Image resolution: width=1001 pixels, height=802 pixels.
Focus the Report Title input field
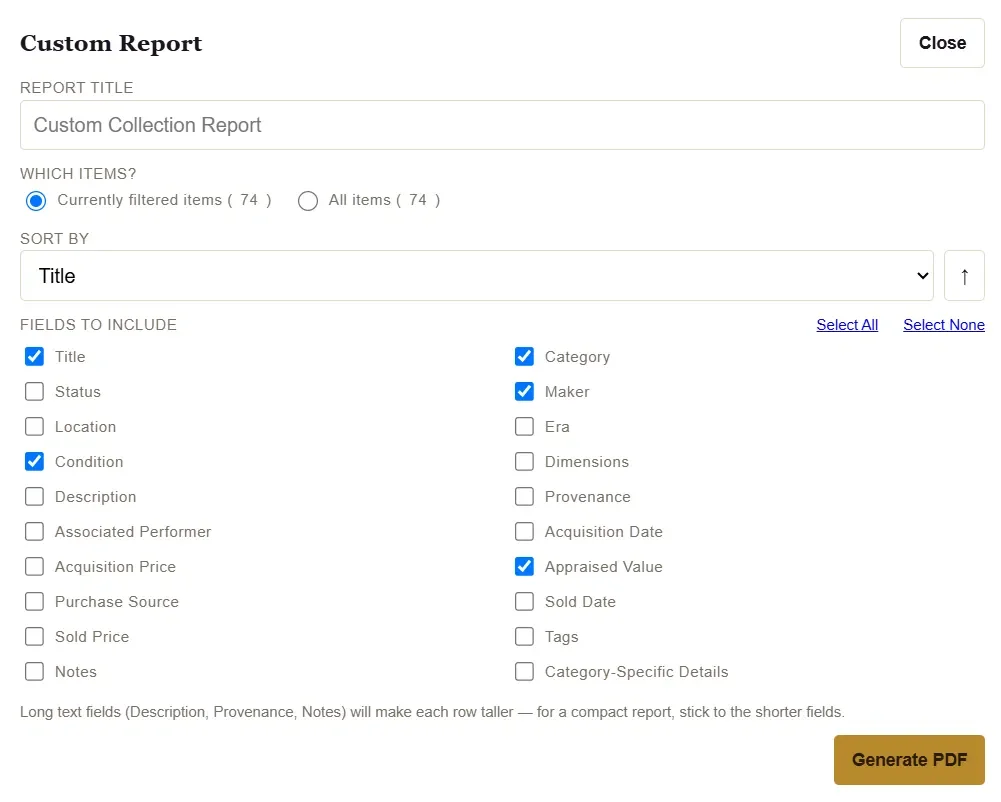pos(502,125)
